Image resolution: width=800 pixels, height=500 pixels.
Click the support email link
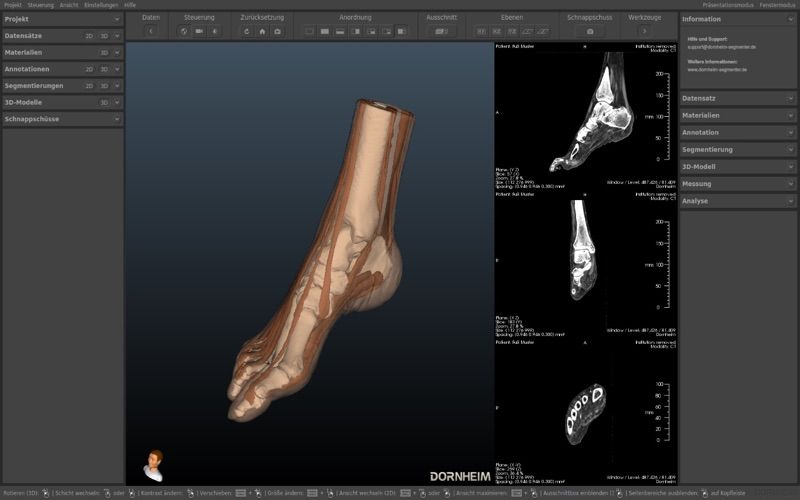click(721, 47)
